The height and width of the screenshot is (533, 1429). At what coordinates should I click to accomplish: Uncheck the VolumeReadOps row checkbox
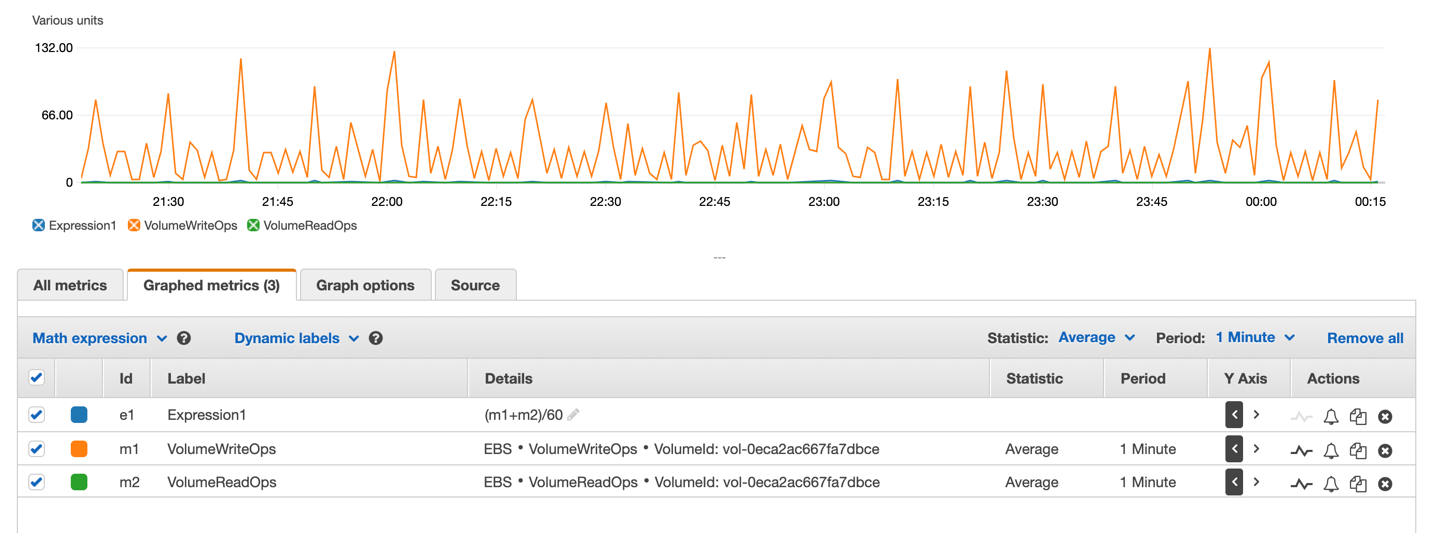coord(37,482)
